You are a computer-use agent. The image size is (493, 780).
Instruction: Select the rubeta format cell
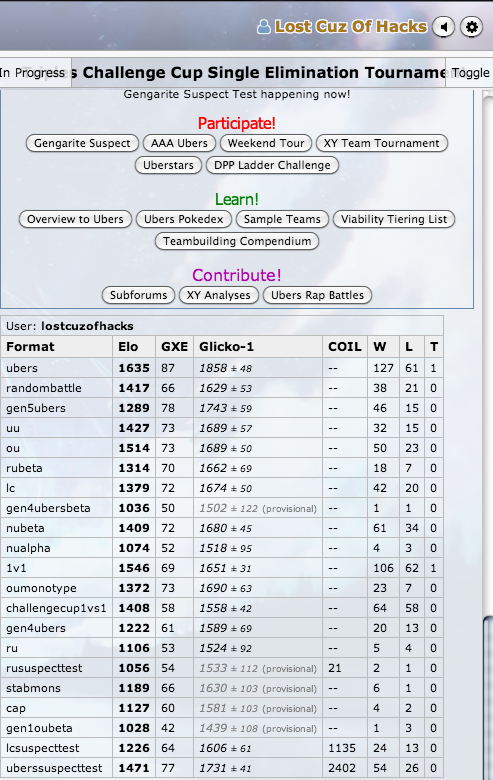(x=57, y=468)
